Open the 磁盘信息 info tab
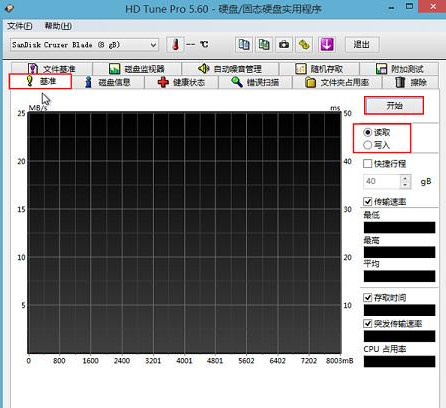The width and height of the screenshot is (446, 408). click(108, 82)
